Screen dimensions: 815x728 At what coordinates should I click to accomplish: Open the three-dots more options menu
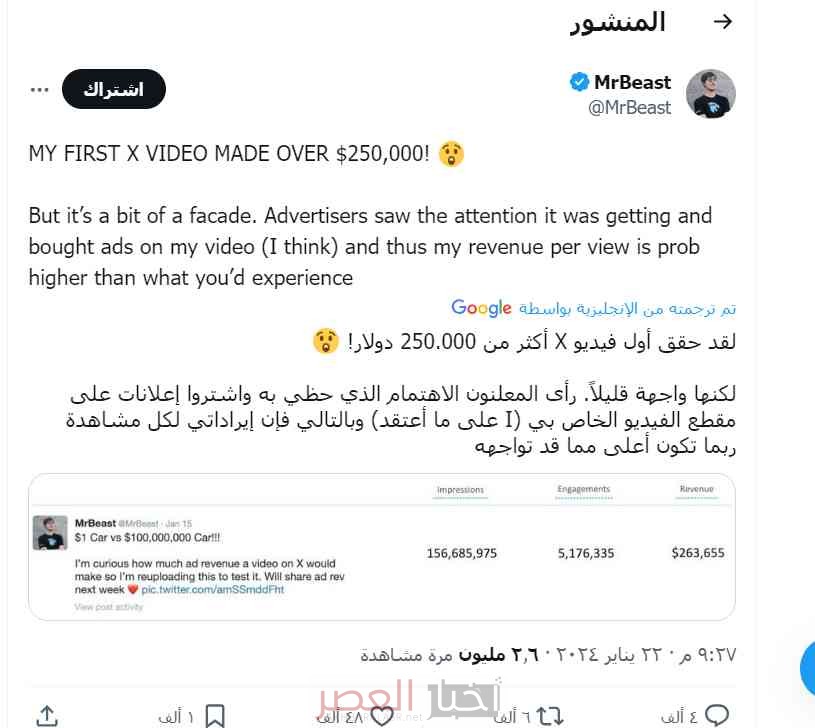click(39, 90)
